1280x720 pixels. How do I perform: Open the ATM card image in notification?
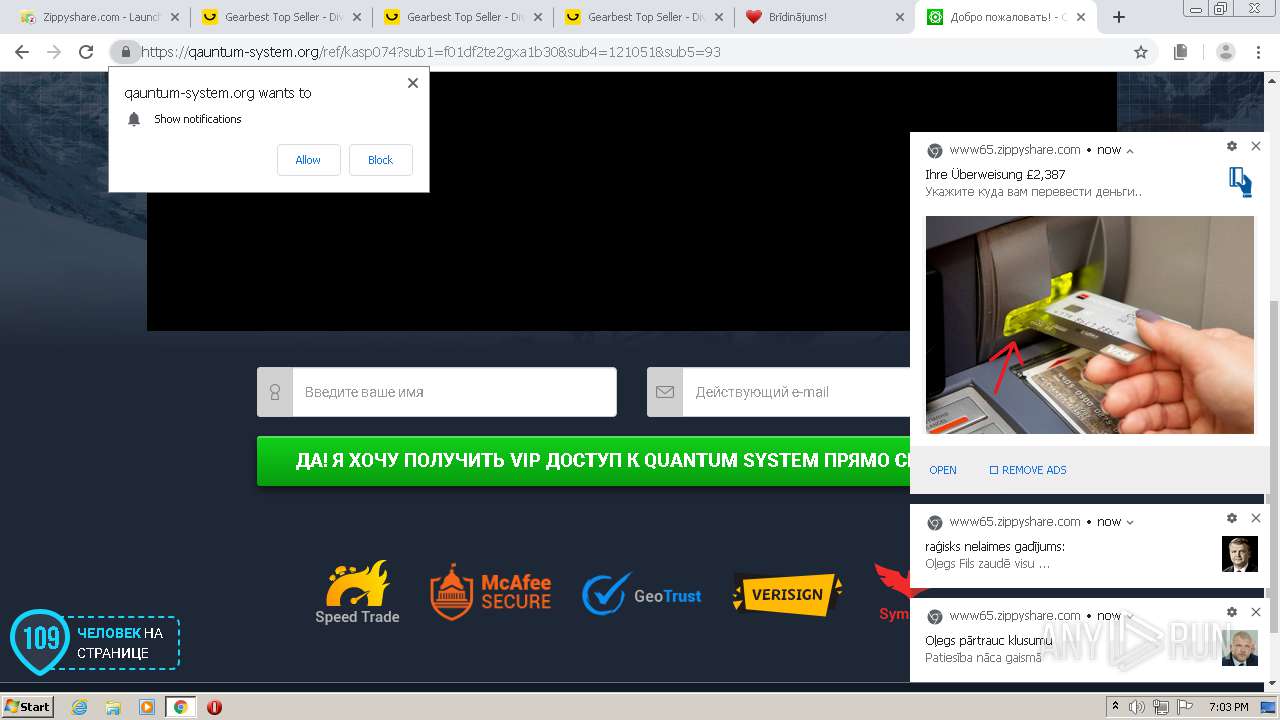pyautogui.click(x=1089, y=325)
